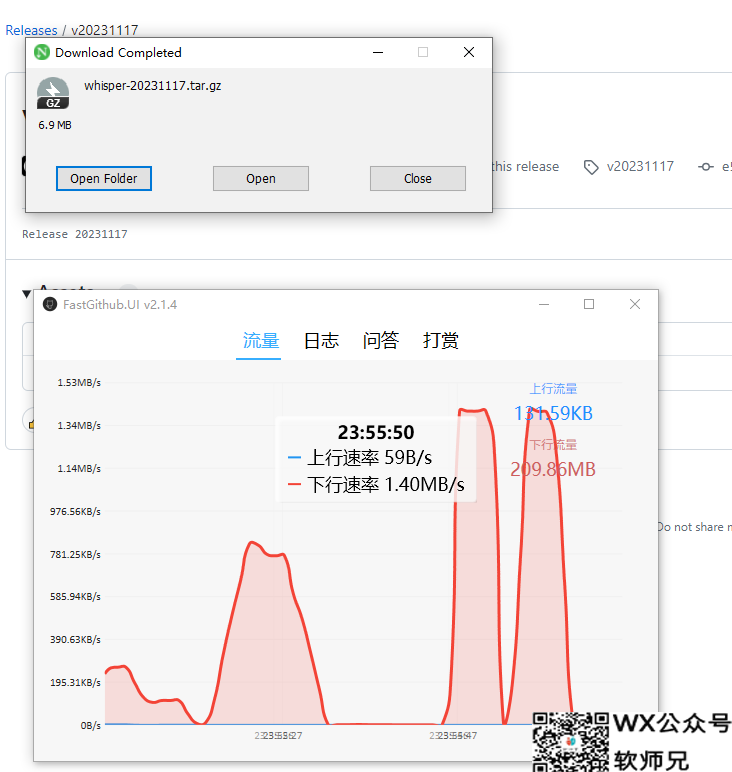732x772 pixels.
Task: Click Close button in Download Completed dialog
Action: click(x=417, y=178)
